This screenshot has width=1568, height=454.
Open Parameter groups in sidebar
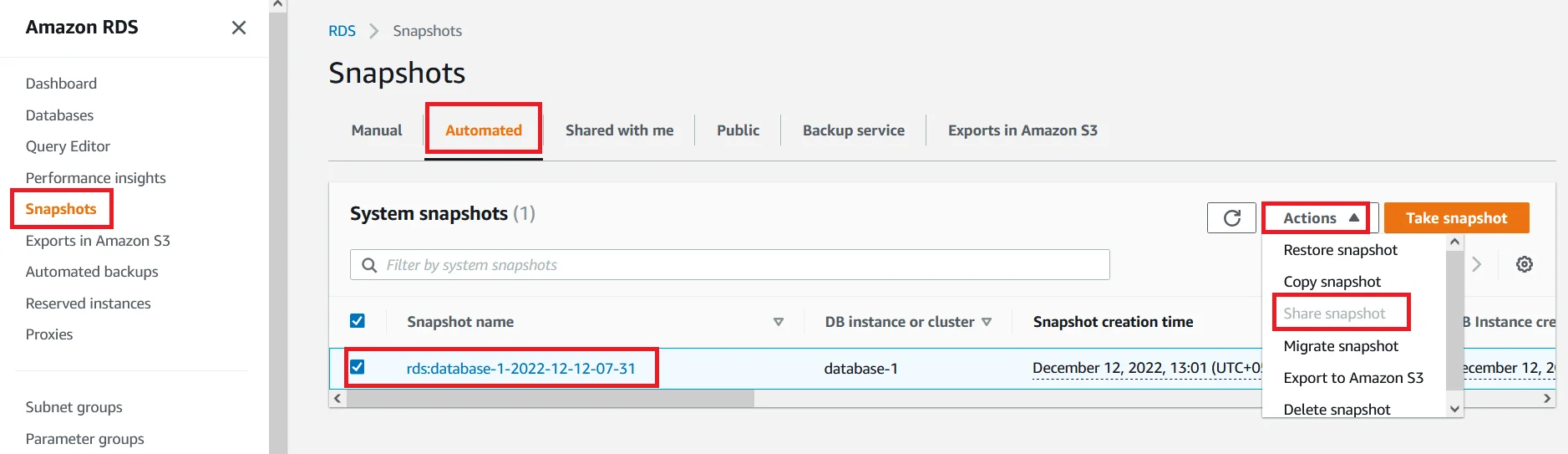[x=84, y=439]
